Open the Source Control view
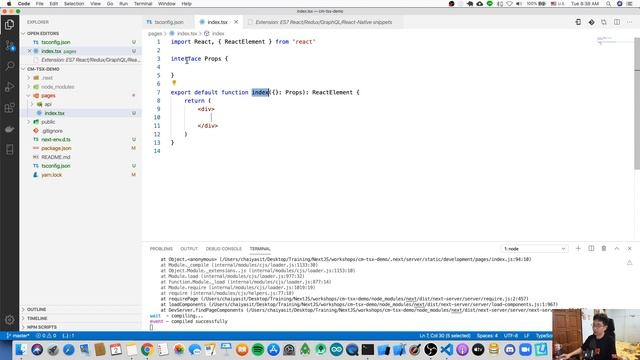 [x=9, y=46]
